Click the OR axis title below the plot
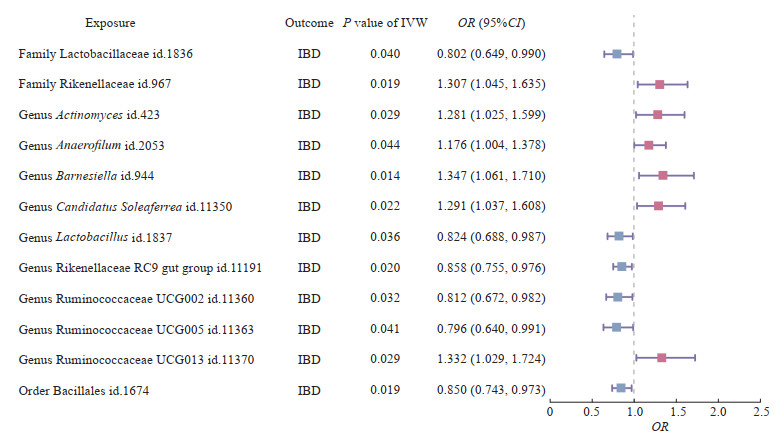 coord(660,427)
